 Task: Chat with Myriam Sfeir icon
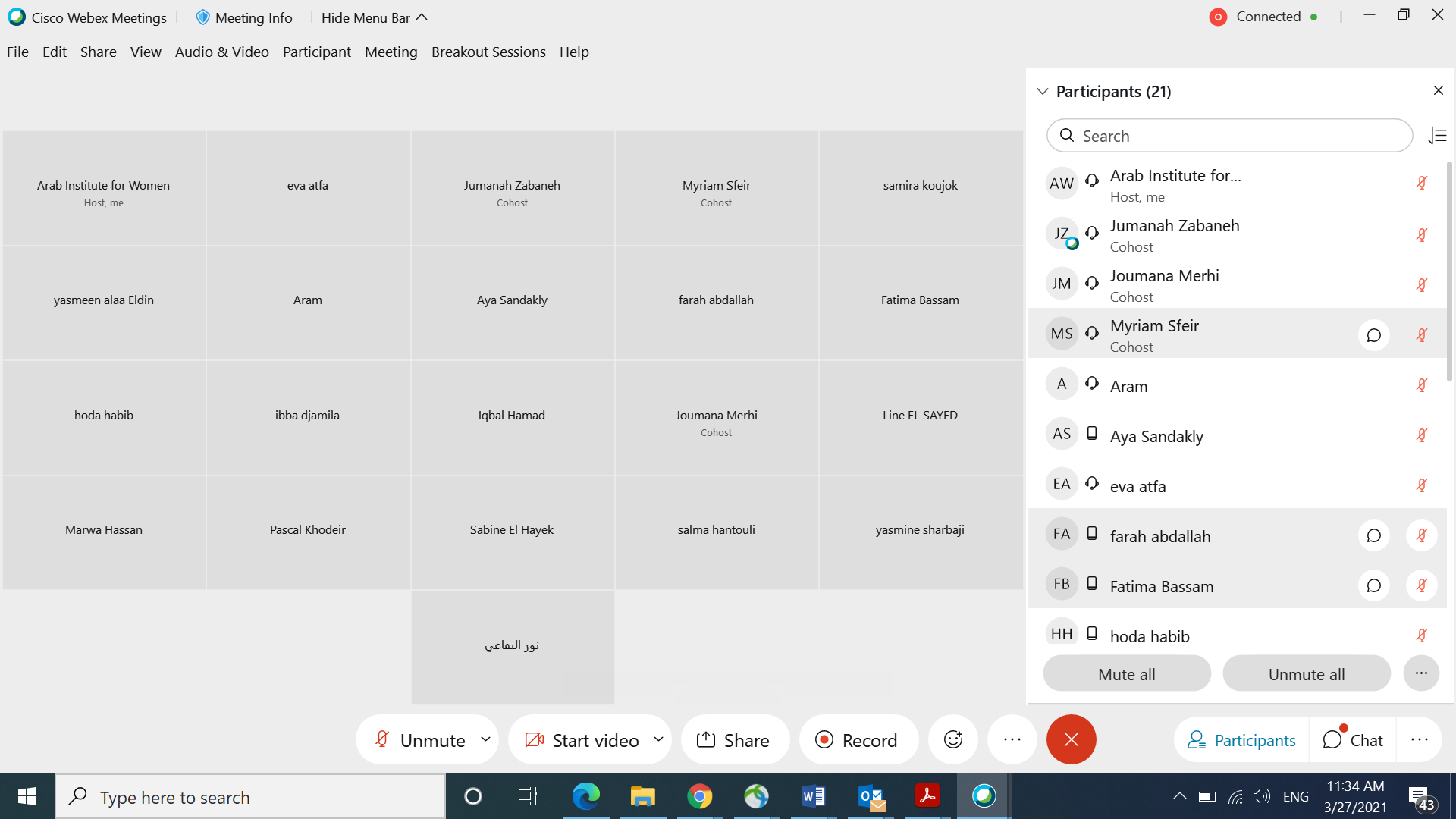(1373, 335)
